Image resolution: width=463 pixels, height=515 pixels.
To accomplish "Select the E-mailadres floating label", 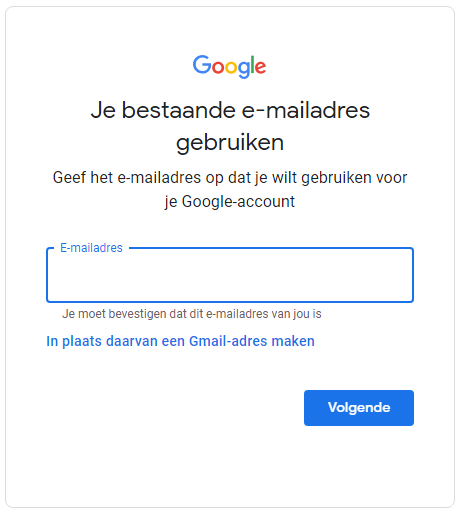I will [x=91, y=248].
